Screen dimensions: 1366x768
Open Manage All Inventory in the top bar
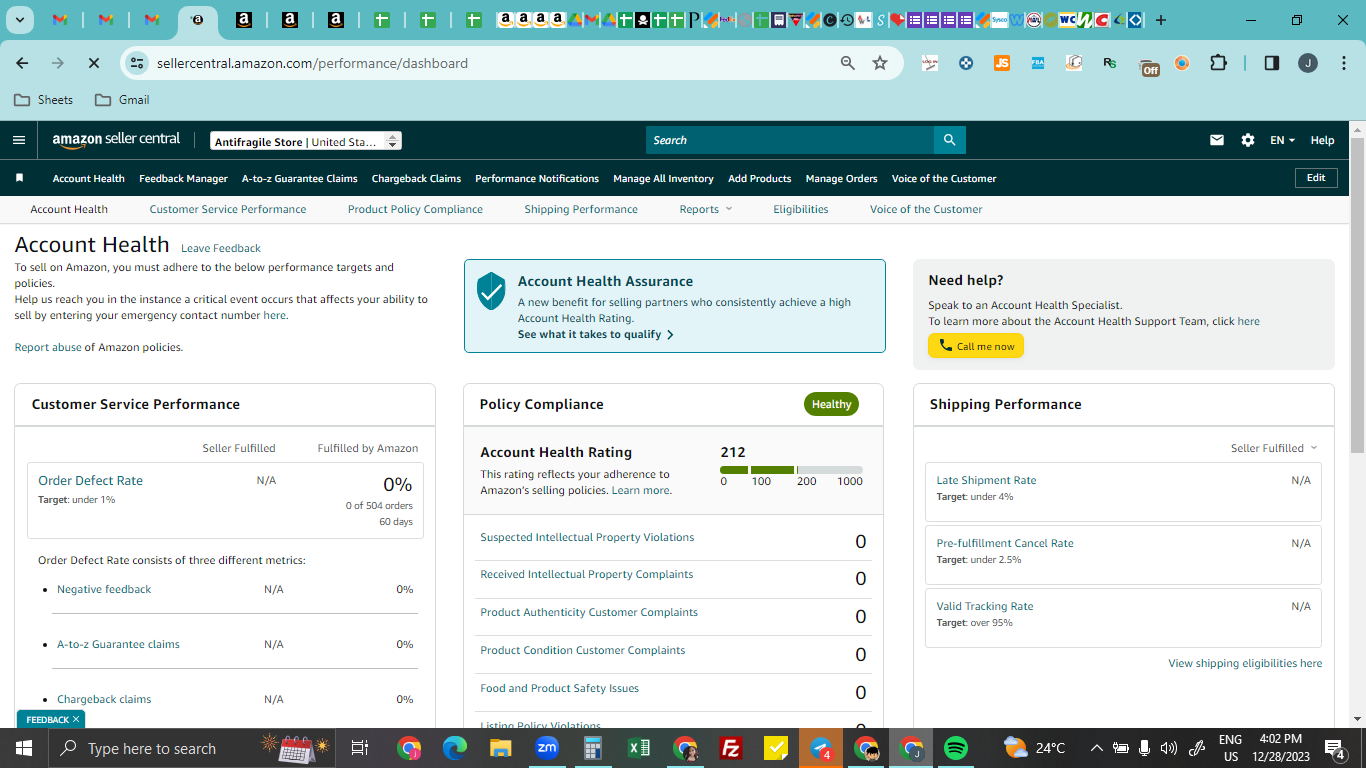pyautogui.click(x=663, y=178)
